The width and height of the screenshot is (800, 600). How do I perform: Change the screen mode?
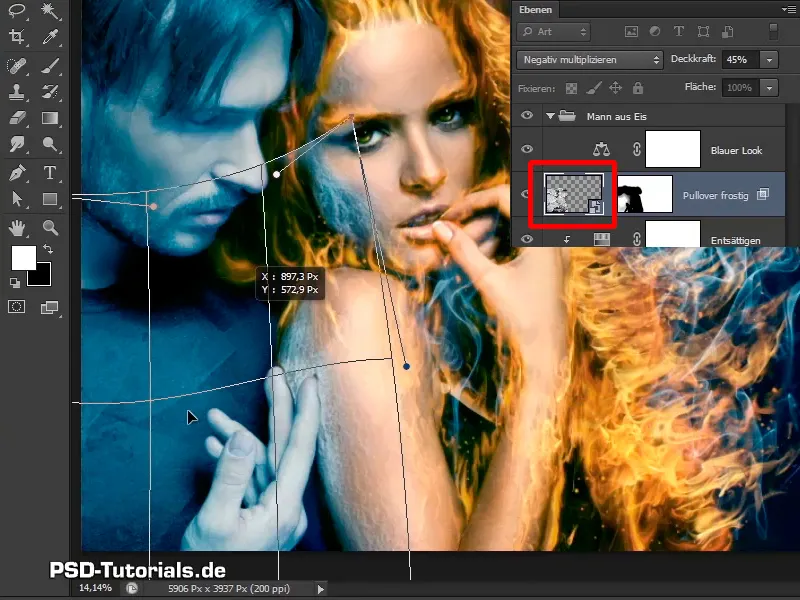pyautogui.click(x=49, y=307)
